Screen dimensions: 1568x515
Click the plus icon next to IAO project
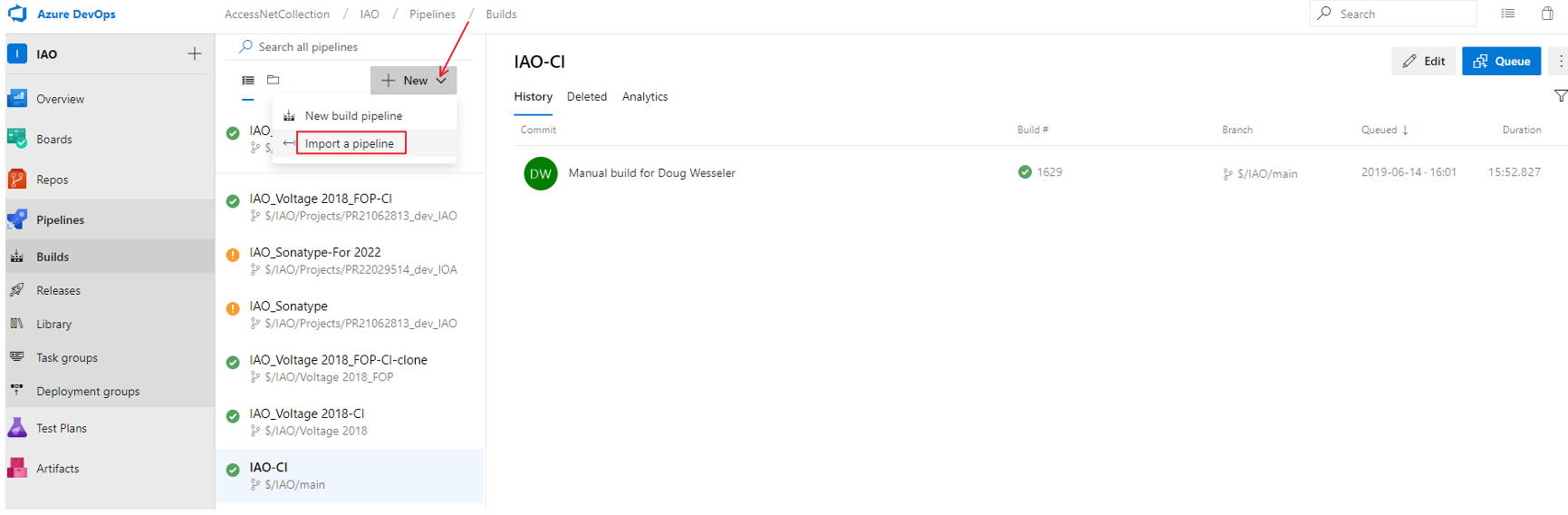(x=194, y=54)
